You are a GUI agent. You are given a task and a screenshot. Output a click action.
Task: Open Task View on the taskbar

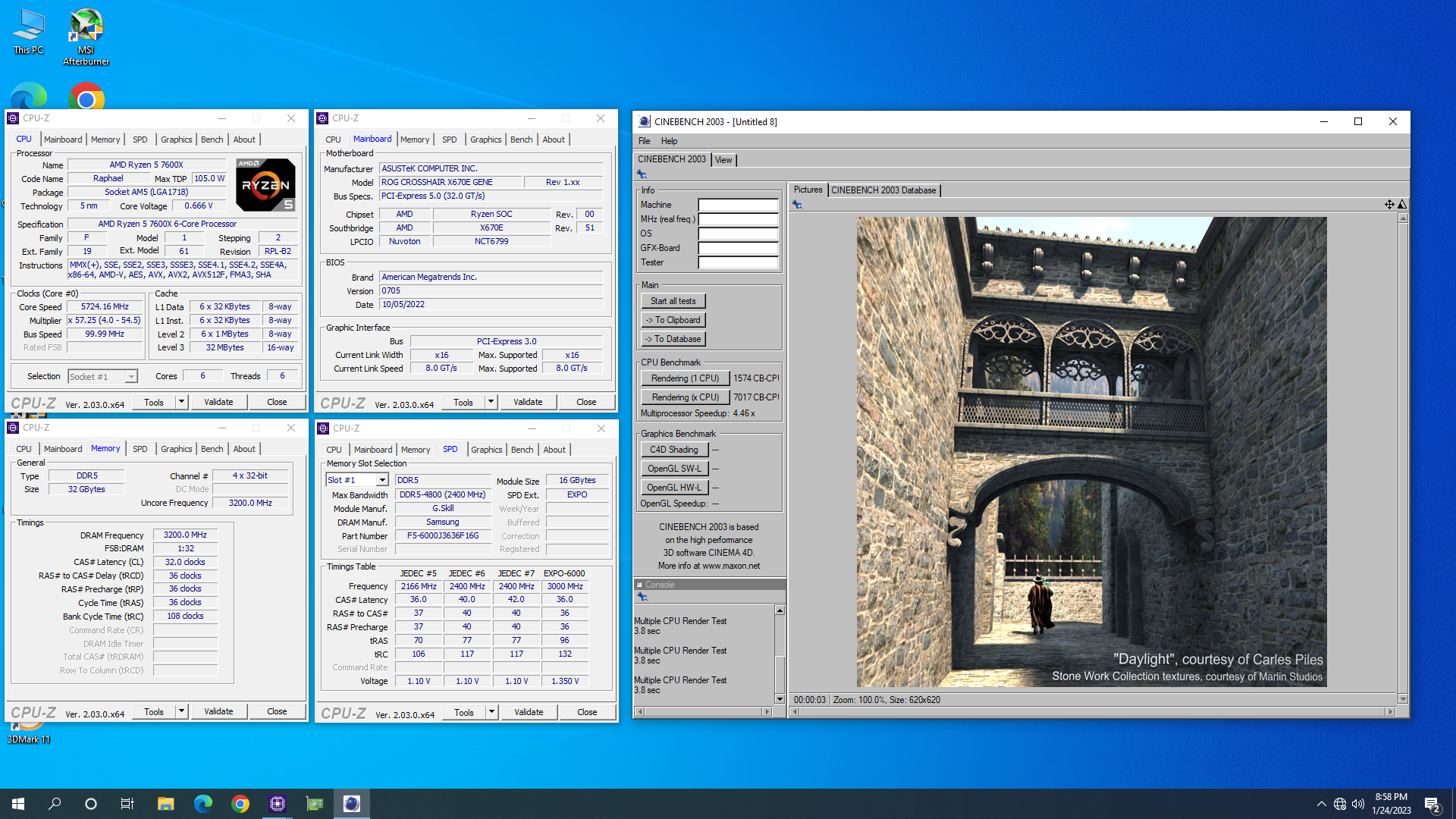(127, 804)
